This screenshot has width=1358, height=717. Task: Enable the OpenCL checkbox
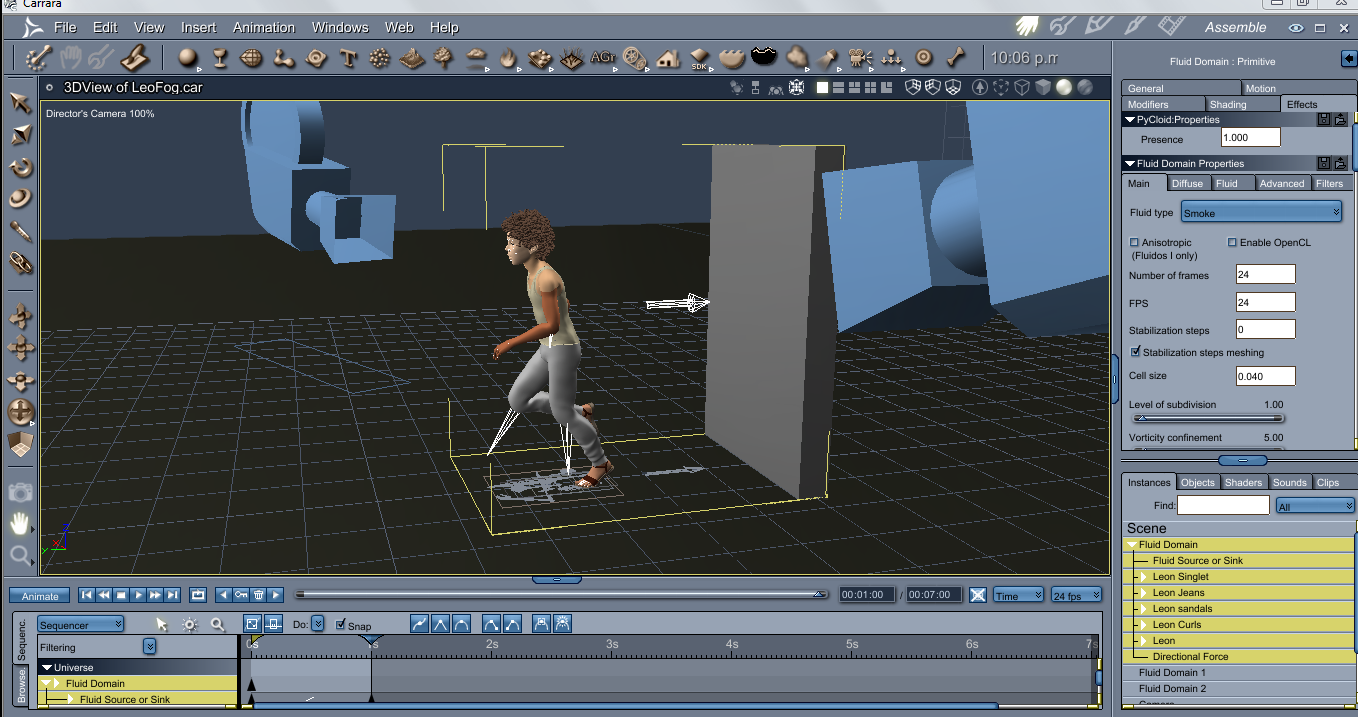click(x=1232, y=242)
